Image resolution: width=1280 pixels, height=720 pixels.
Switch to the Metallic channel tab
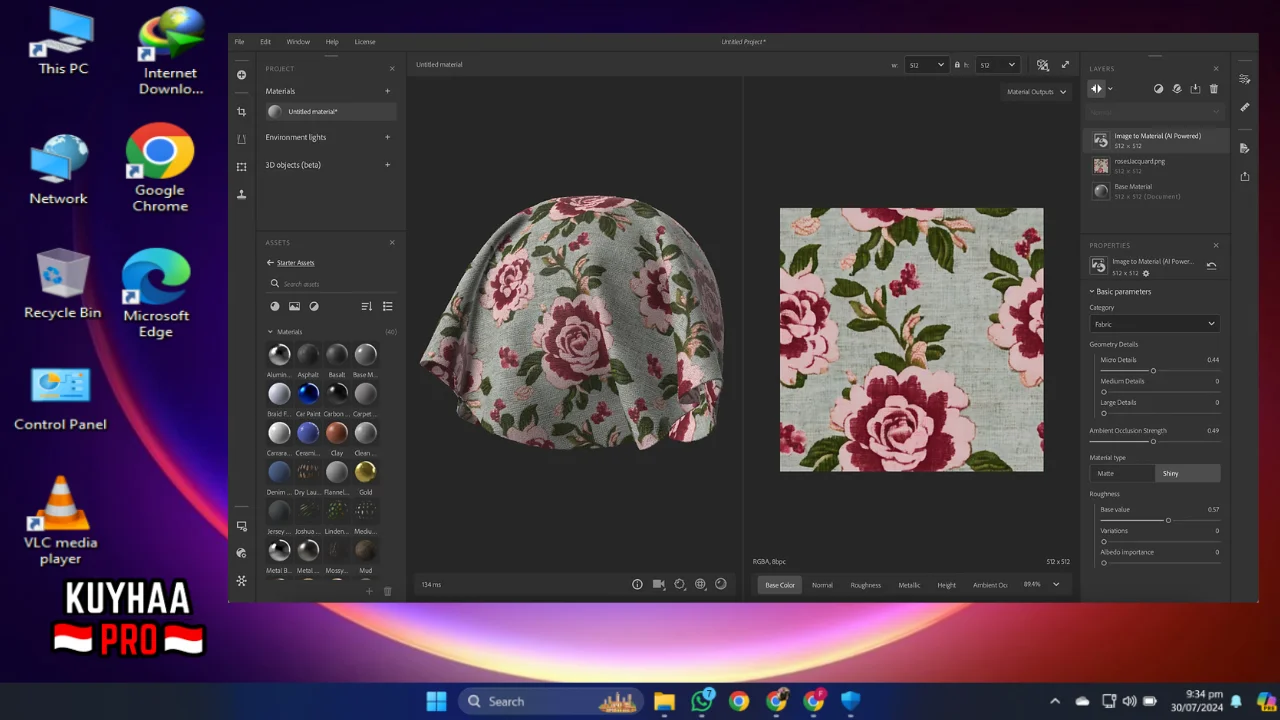tap(909, 585)
